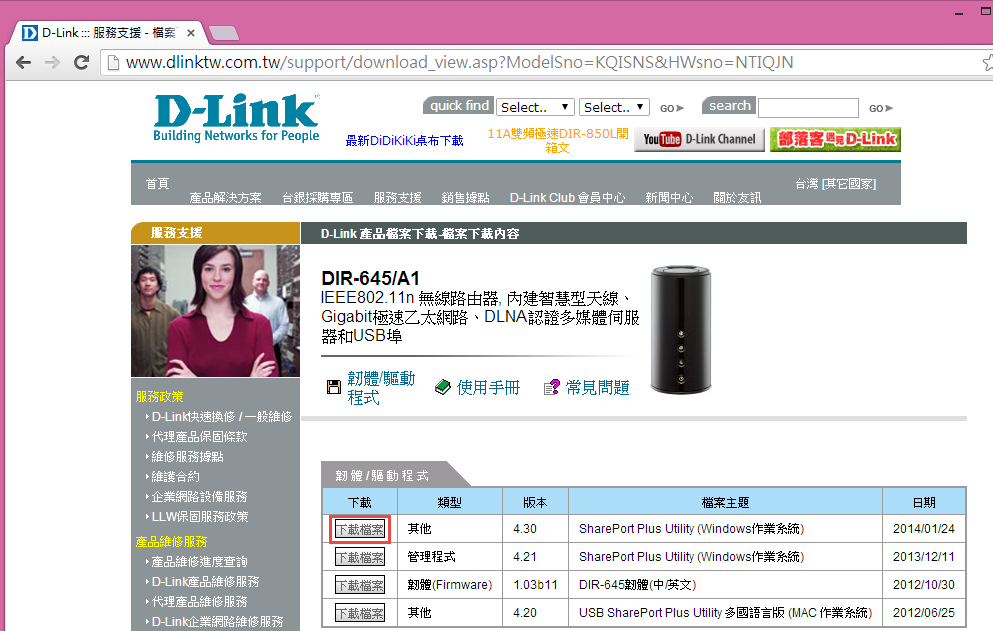Click the floppy disk firmware icon
993x631 pixels.
[x=334, y=387]
